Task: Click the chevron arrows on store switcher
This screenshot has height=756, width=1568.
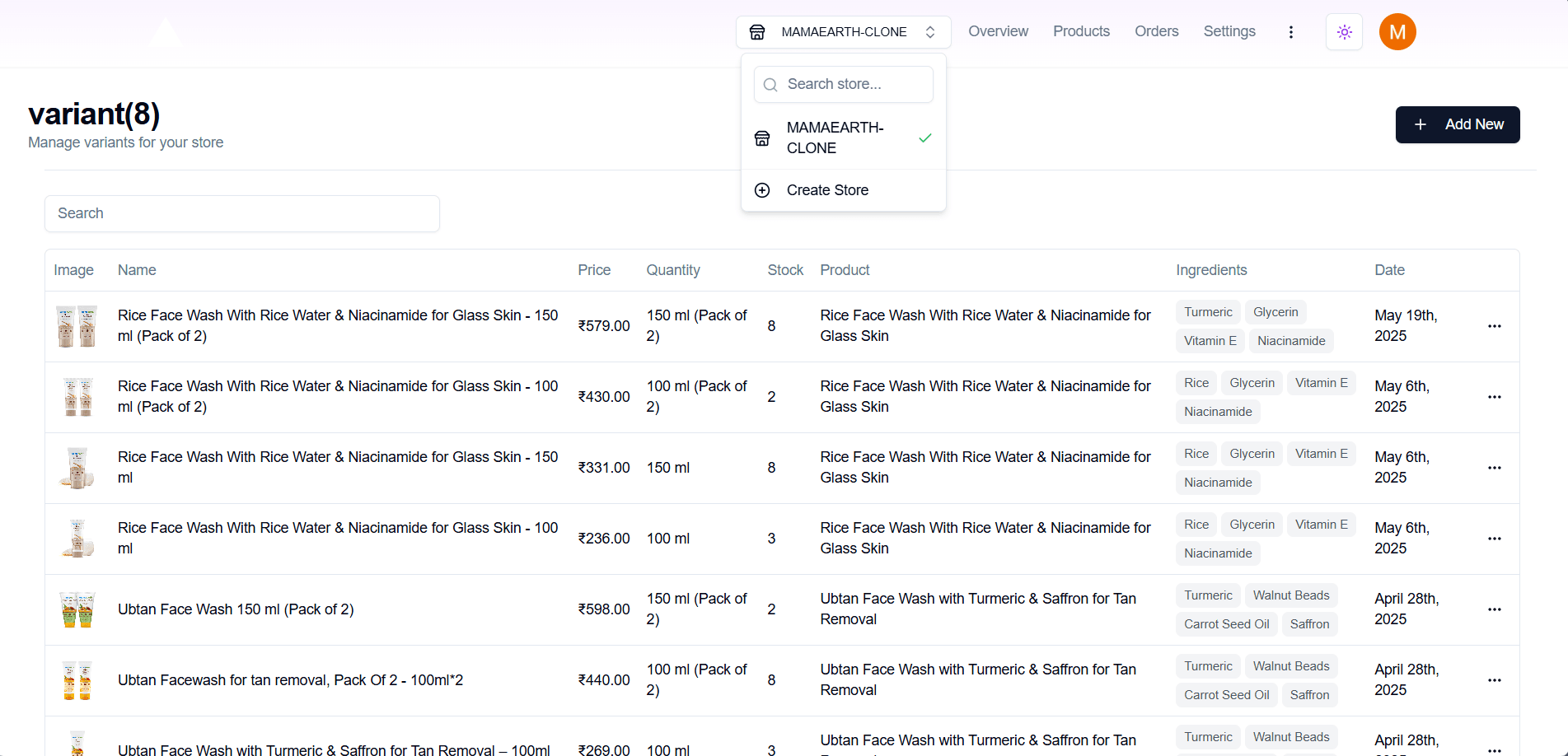Action: pyautogui.click(x=930, y=32)
